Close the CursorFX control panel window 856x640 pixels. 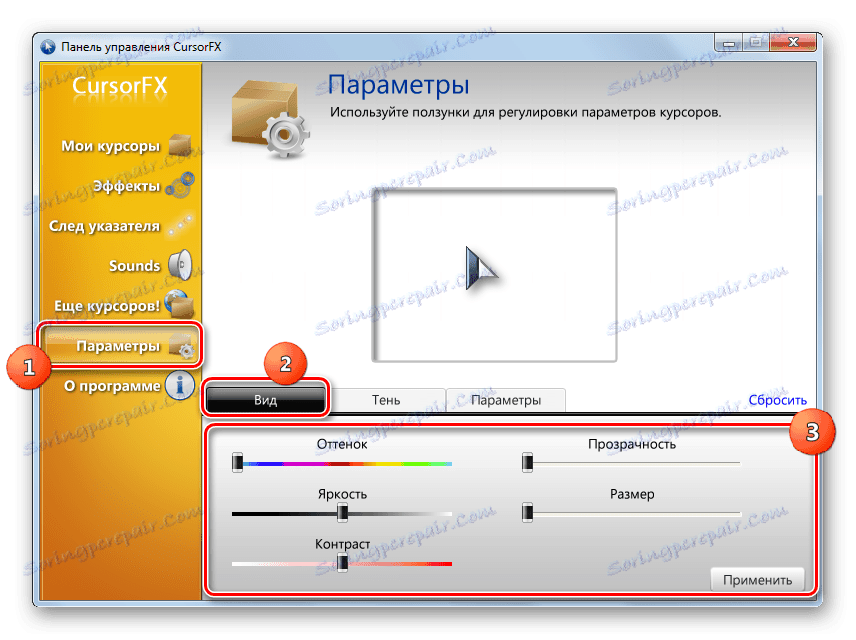coord(793,42)
